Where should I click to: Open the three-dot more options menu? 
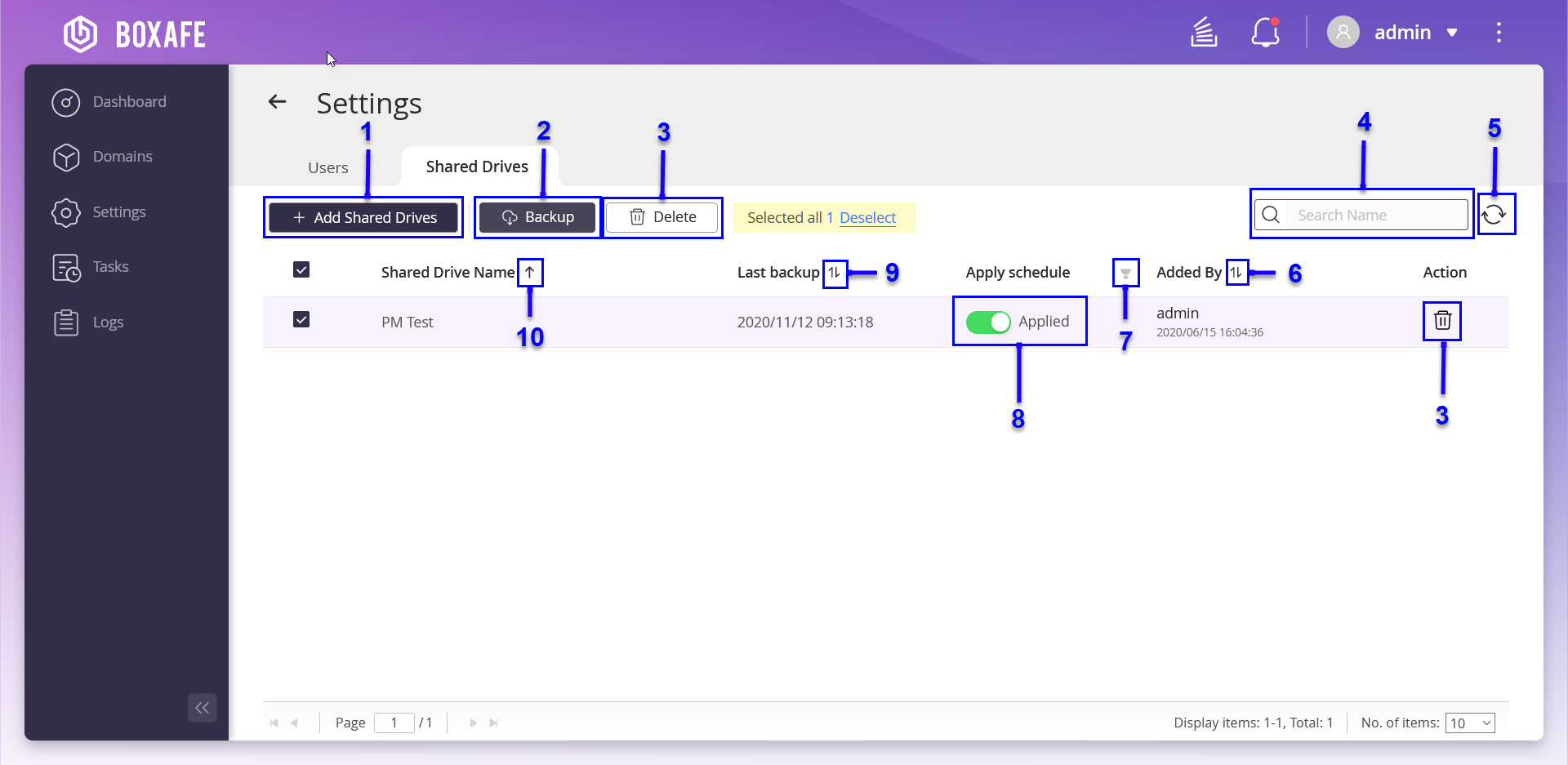click(x=1498, y=33)
